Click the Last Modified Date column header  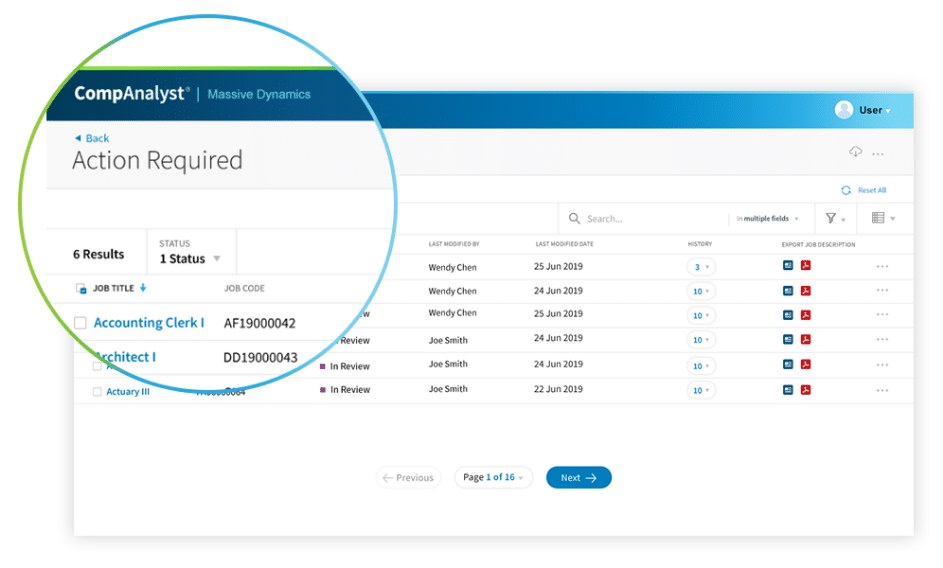click(564, 244)
